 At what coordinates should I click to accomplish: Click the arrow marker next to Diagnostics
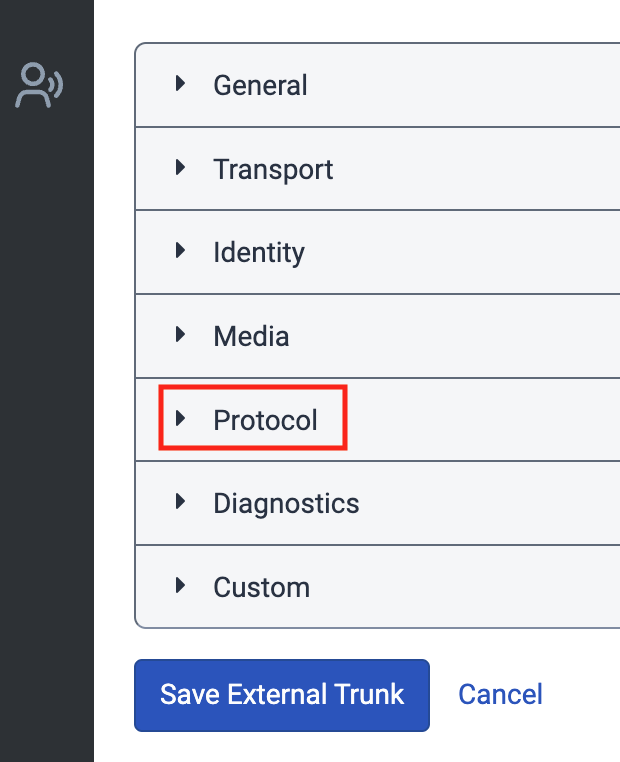(x=181, y=502)
